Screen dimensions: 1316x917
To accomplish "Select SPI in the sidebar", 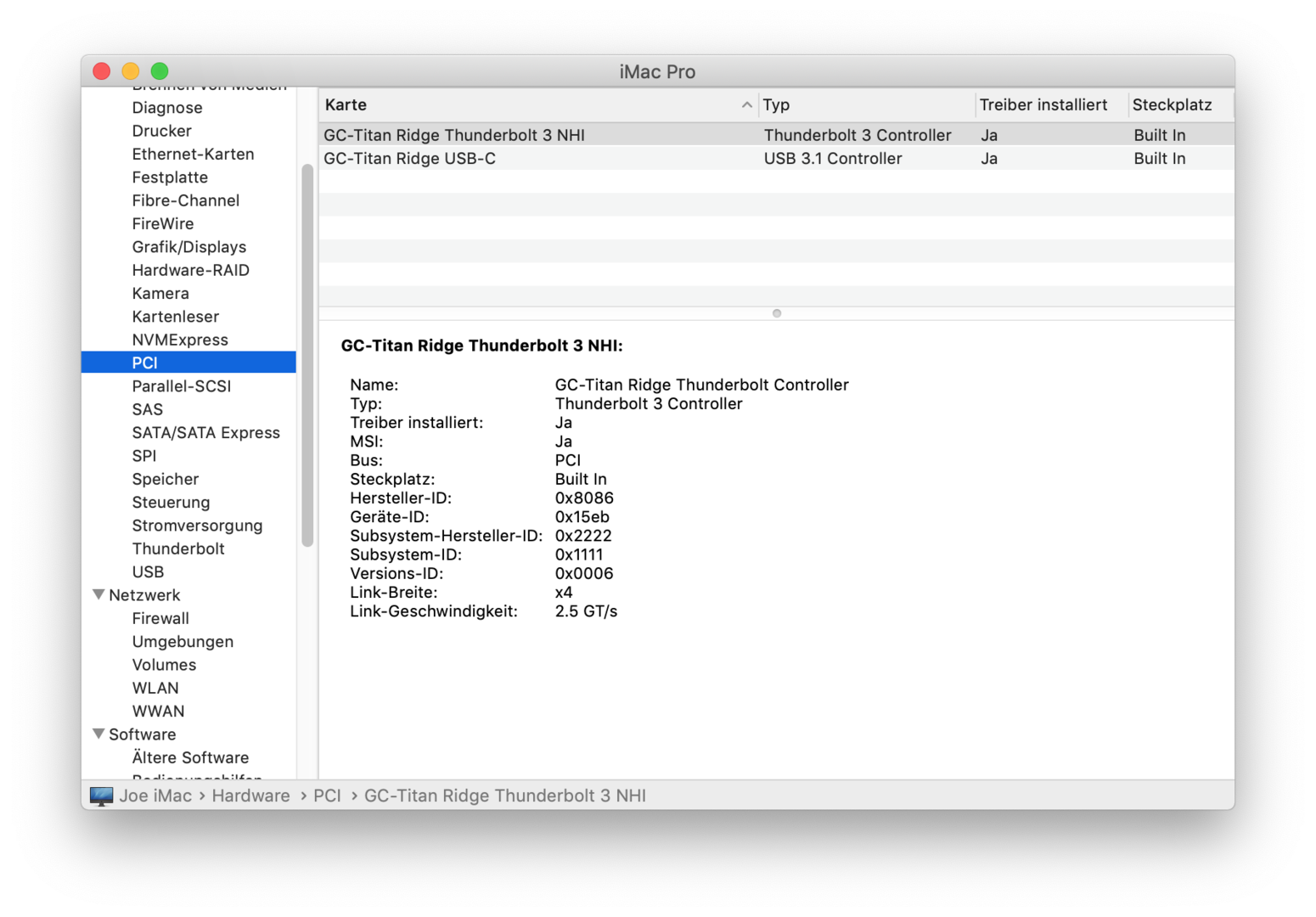I will click(143, 456).
